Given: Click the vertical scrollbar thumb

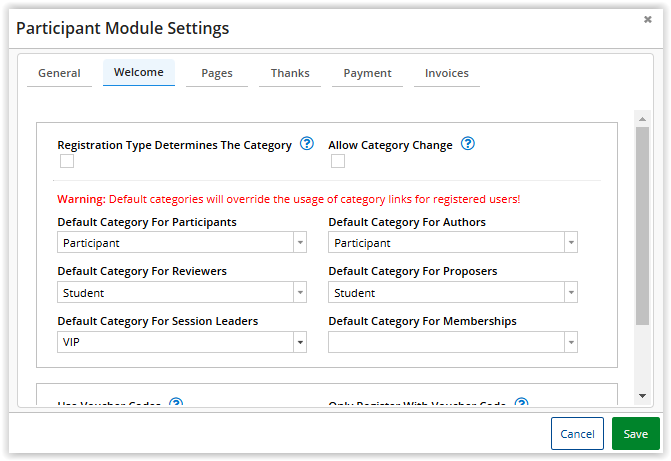Looking at the screenshot, I should [642, 226].
